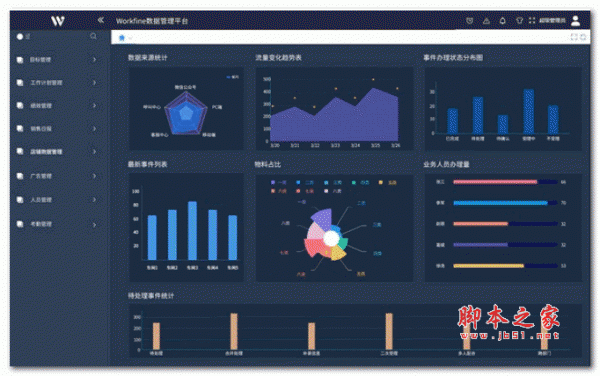Open the user avatar icon
The height and width of the screenshot is (376, 600).
(576, 21)
